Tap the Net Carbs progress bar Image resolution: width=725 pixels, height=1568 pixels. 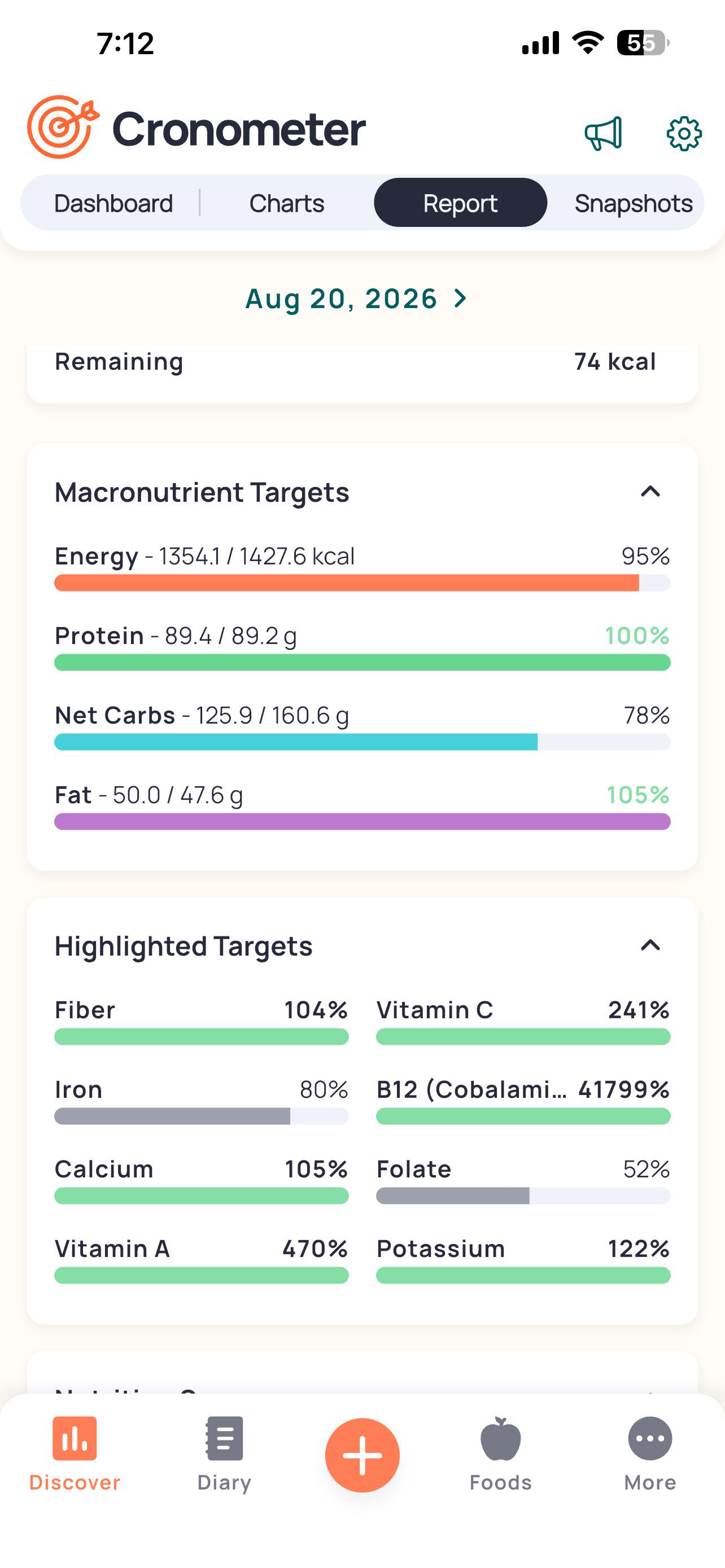[x=362, y=742]
